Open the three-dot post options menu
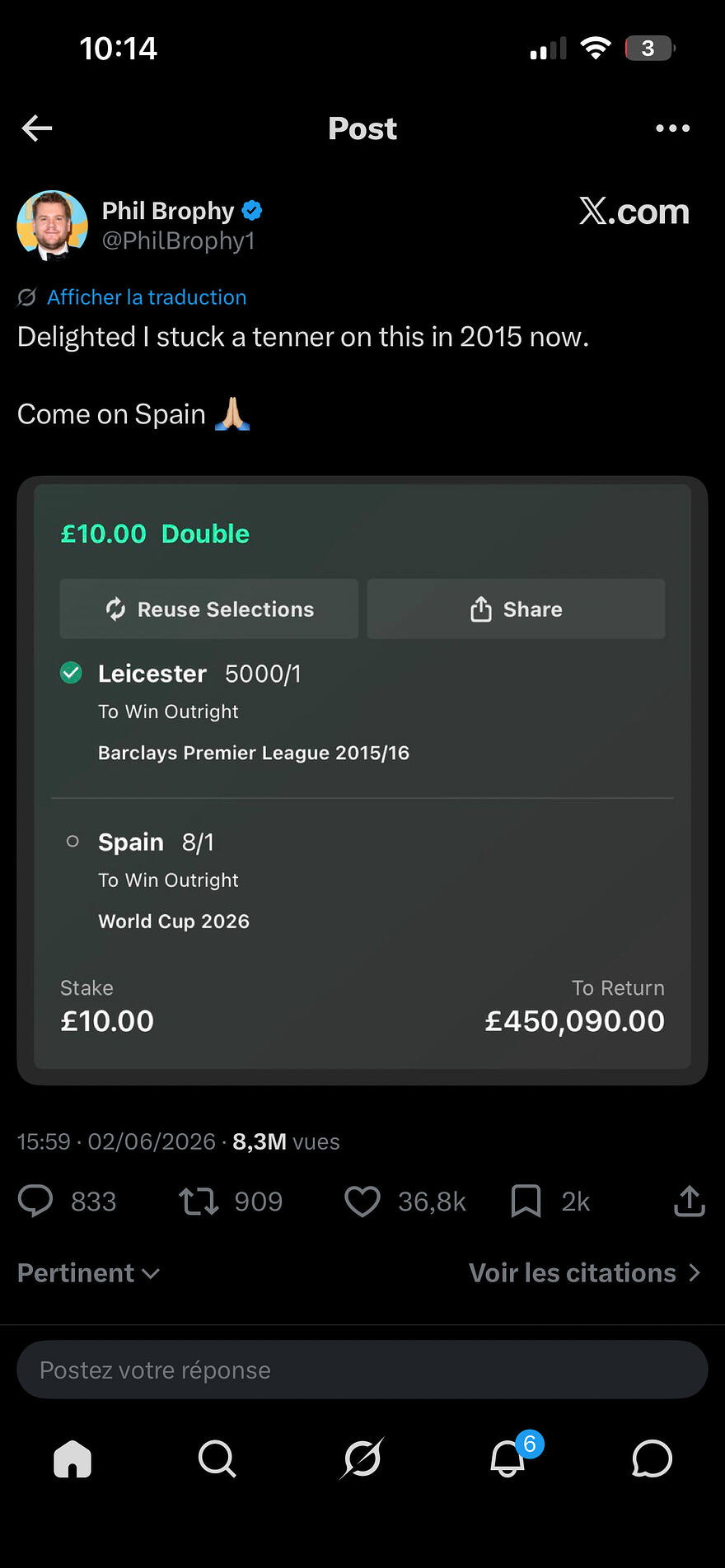 [x=672, y=128]
